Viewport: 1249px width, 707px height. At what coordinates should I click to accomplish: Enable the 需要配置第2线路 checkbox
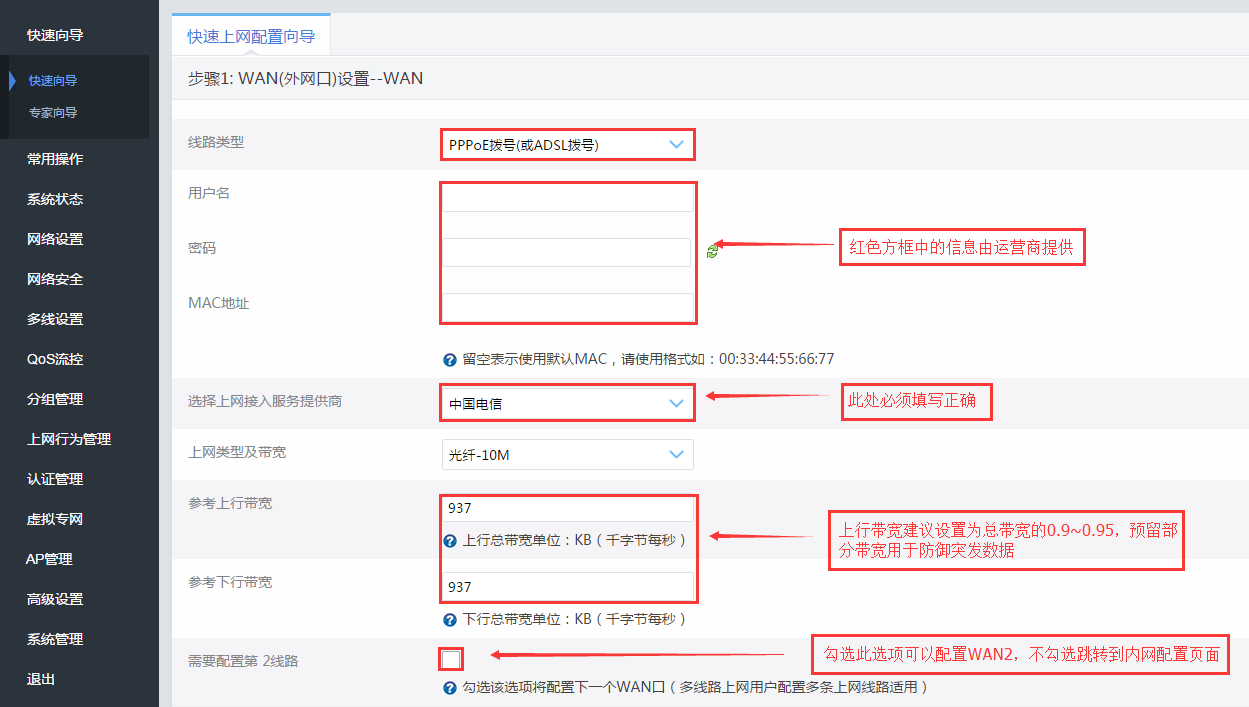pos(451,658)
